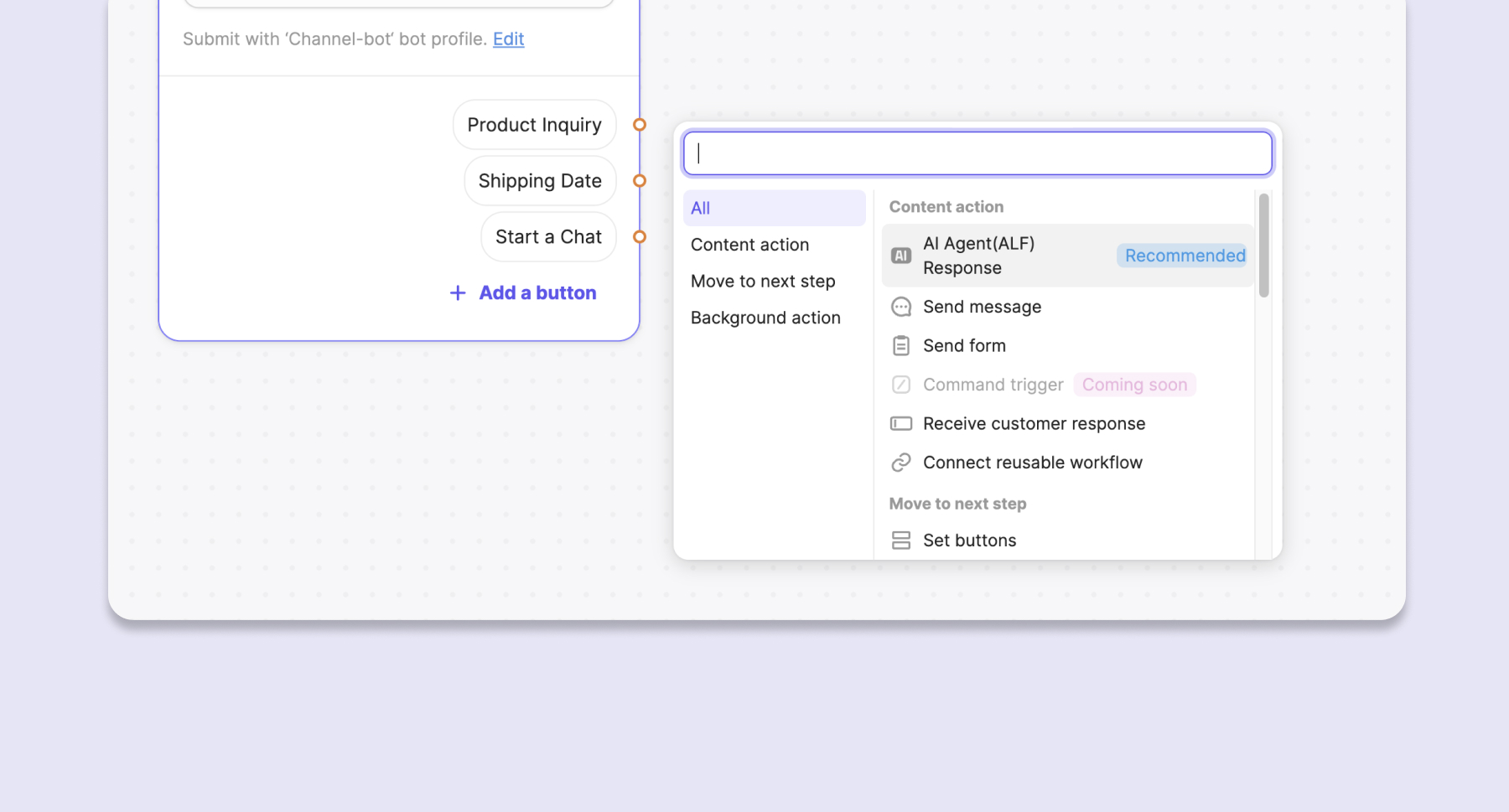
Task: Click the Start a Chat connector dot
Action: [x=640, y=237]
